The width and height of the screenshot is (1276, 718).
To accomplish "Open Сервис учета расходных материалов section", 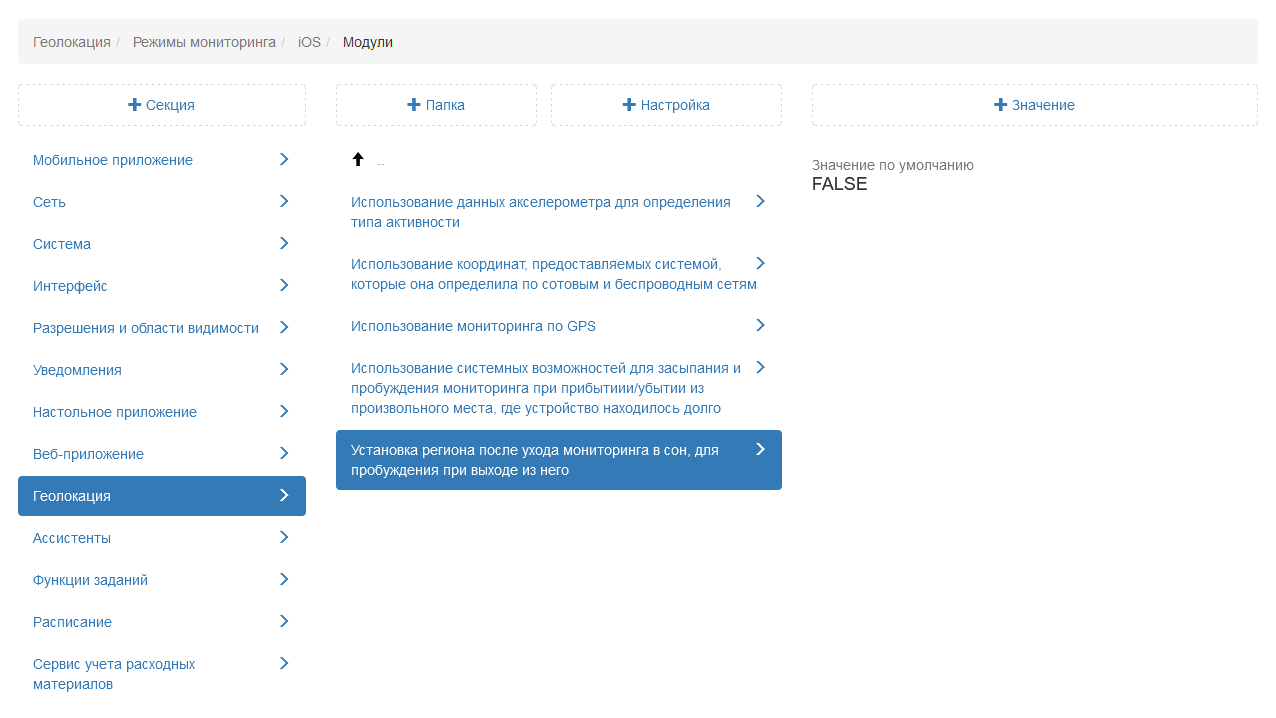I will point(114,674).
